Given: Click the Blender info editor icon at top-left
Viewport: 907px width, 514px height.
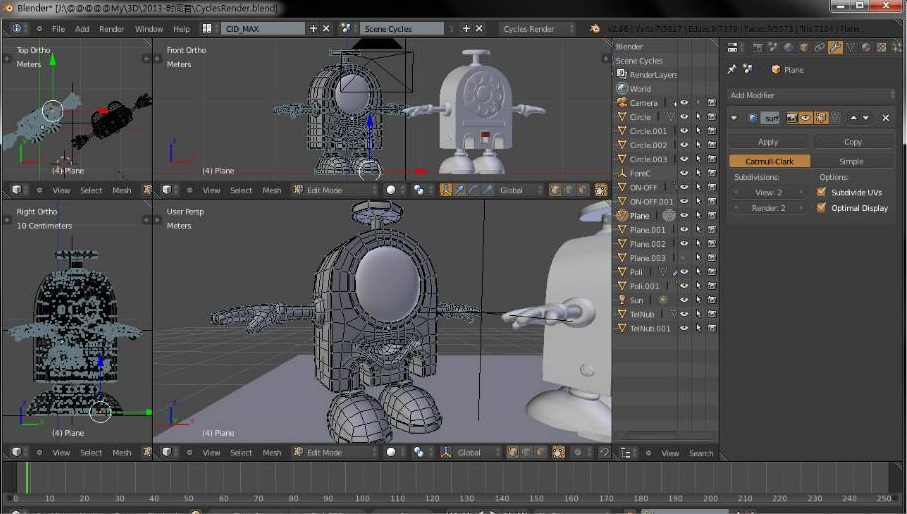Looking at the screenshot, I should pyautogui.click(x=17, y=29).
